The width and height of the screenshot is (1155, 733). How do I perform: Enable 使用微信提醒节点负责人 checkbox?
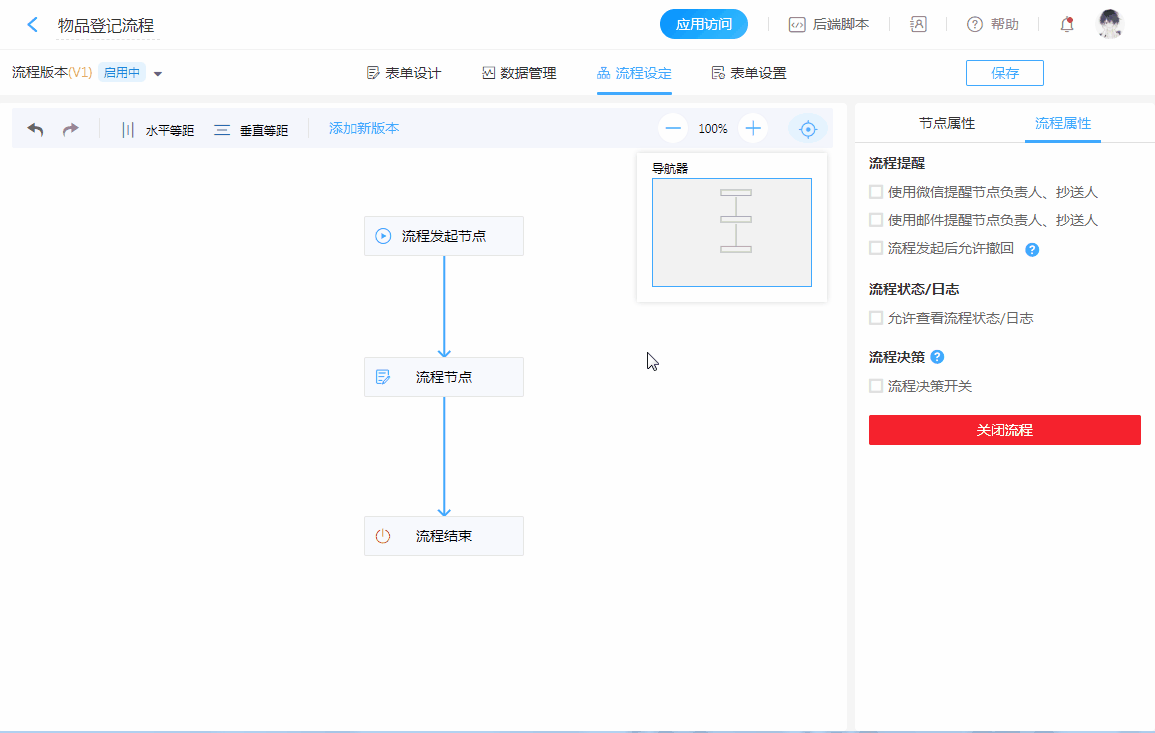[x=876, y=192]
